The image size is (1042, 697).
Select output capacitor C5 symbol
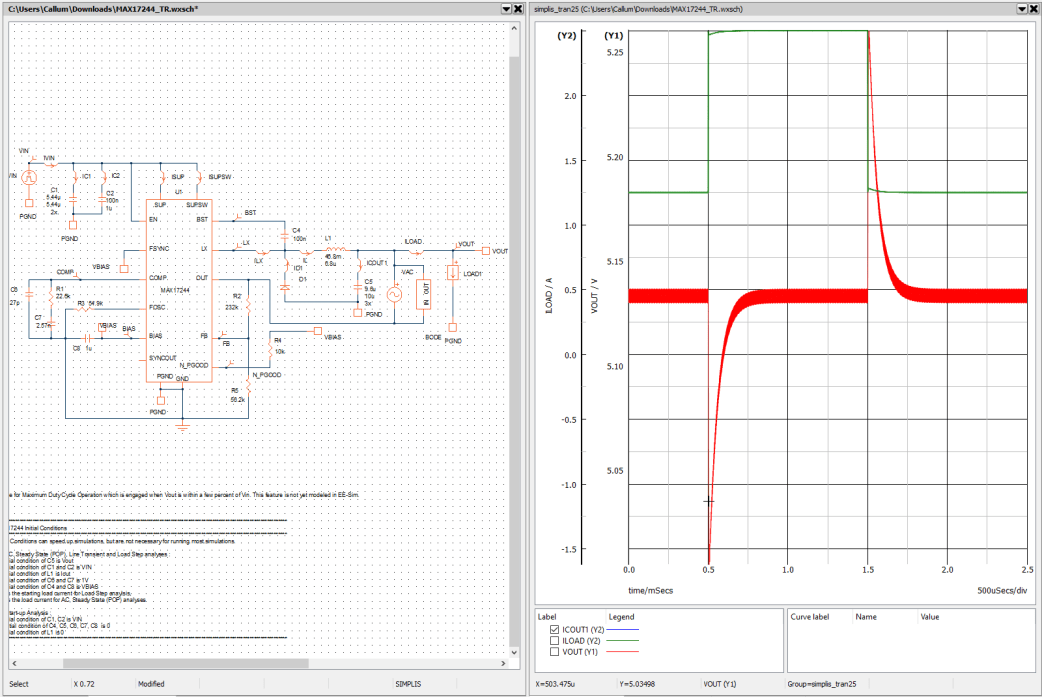(x=358, y=287)
